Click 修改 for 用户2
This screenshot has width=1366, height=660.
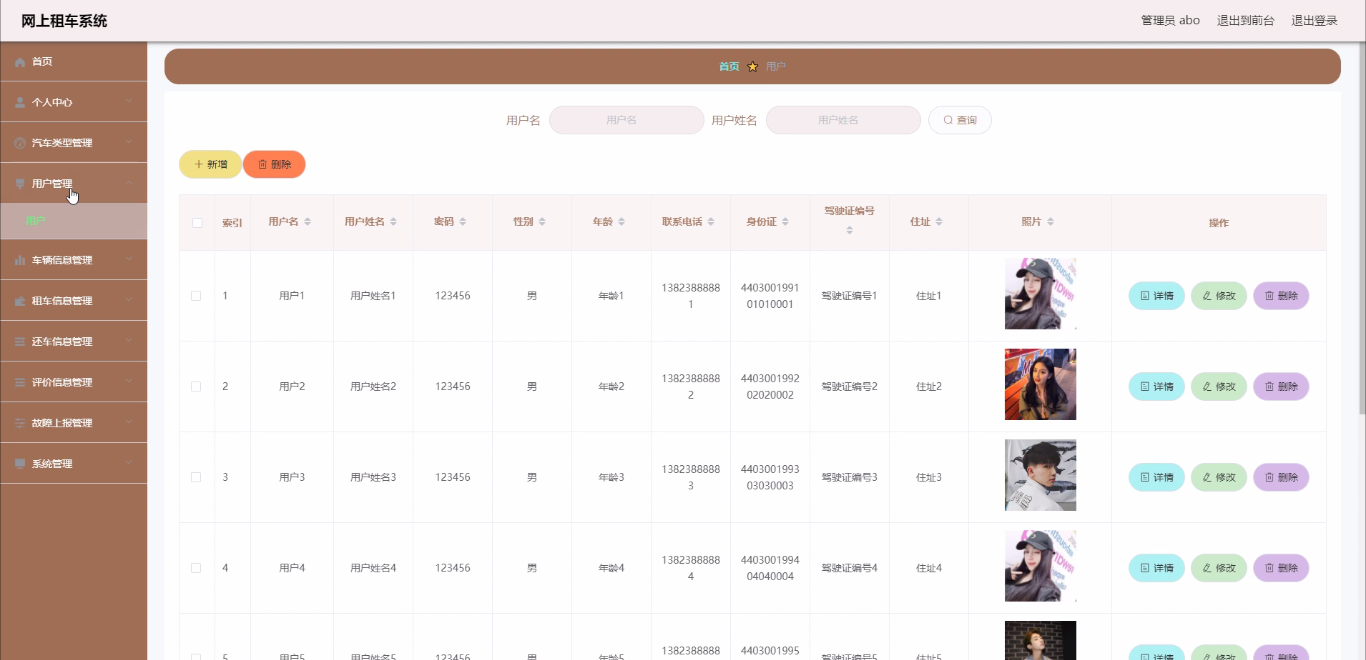point(1219,386)
